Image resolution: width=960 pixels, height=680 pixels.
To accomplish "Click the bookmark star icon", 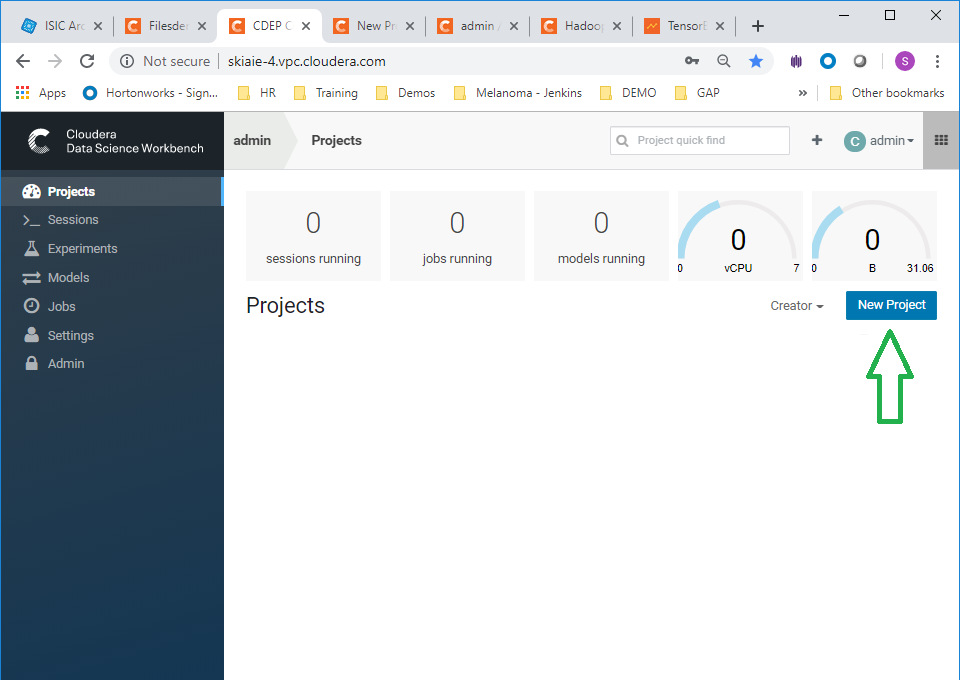I will (756, 61).
